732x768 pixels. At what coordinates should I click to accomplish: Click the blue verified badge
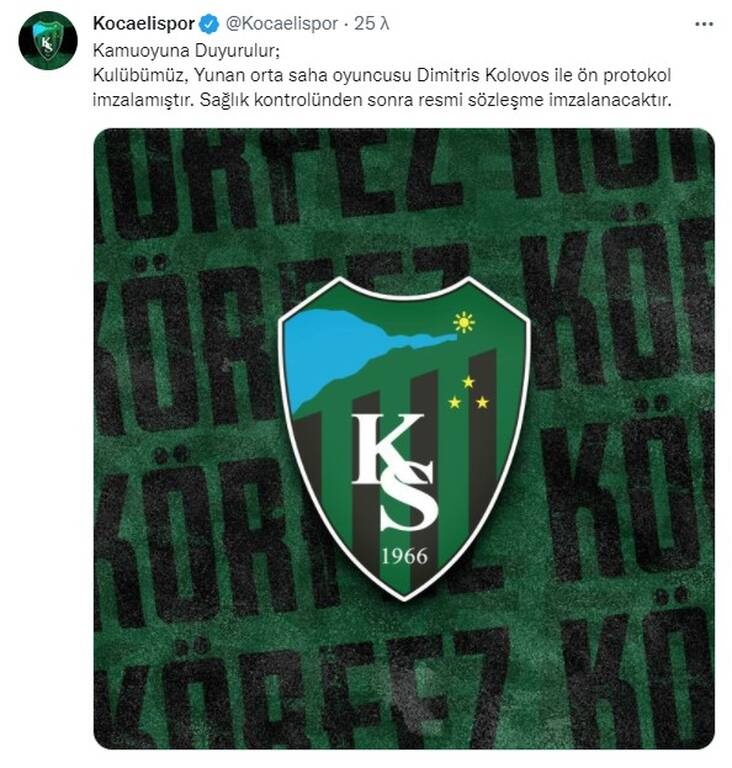211,24
